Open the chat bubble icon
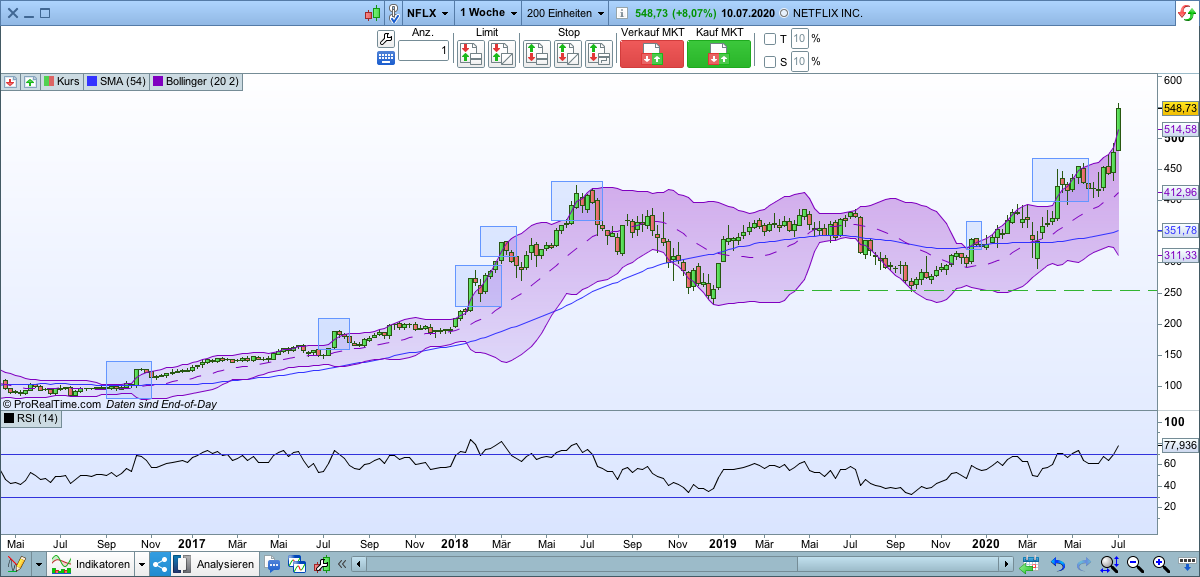1200x577 pixels. tap(272, 563)
